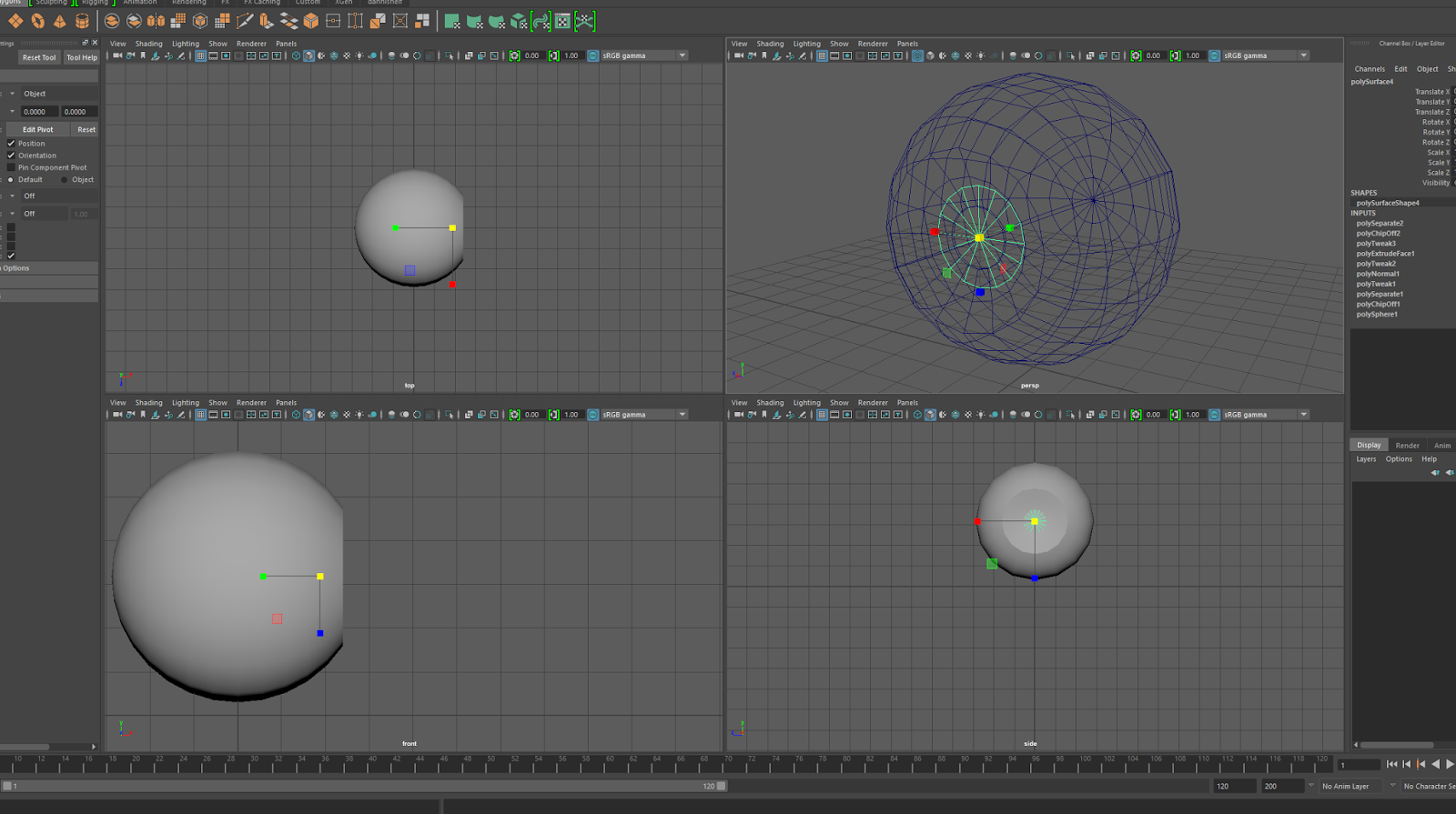Screen dimensions: 1456x814
Task: Toggle third unchecked box below the Off dropdowns
Action: pyautogui.click(x=11, y=246)
